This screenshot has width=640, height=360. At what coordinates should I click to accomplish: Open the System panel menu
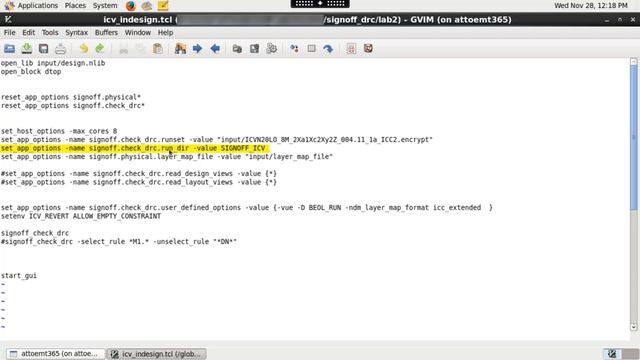click(105, 6)
